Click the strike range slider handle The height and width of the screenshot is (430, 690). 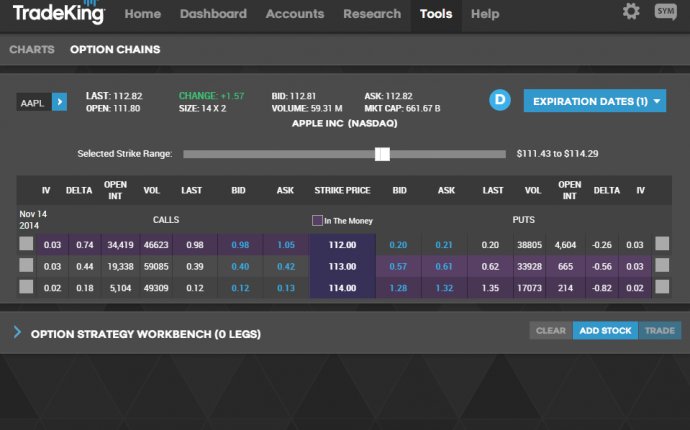(382, 154)
